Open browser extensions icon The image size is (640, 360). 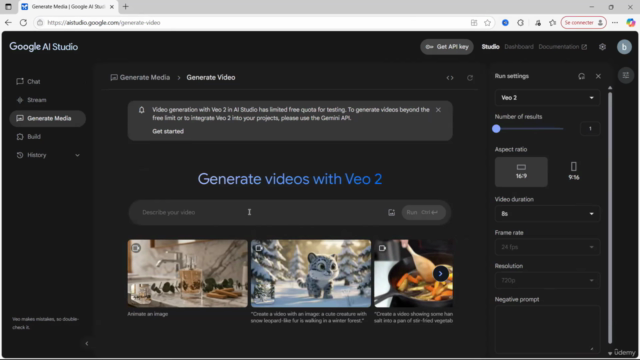[x=520, y=23]
